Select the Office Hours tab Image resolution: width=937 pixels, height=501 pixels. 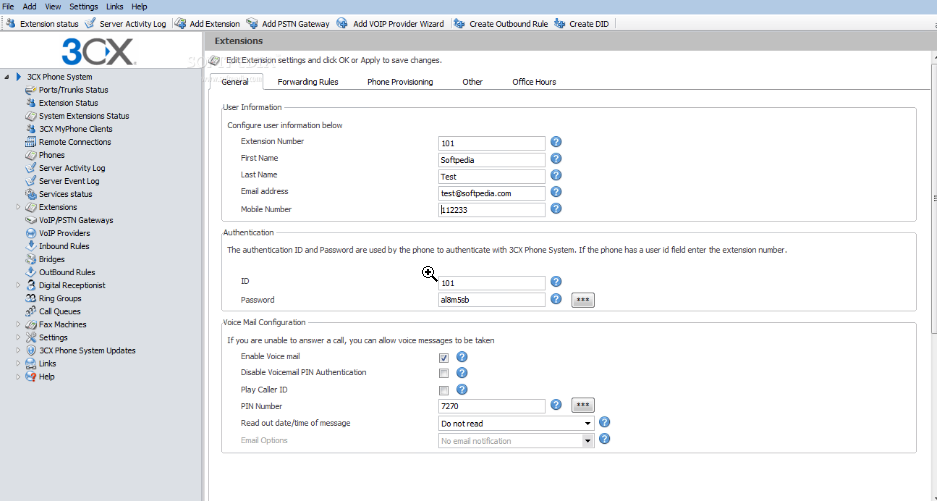pyautogui.click(x=534, y=82)
